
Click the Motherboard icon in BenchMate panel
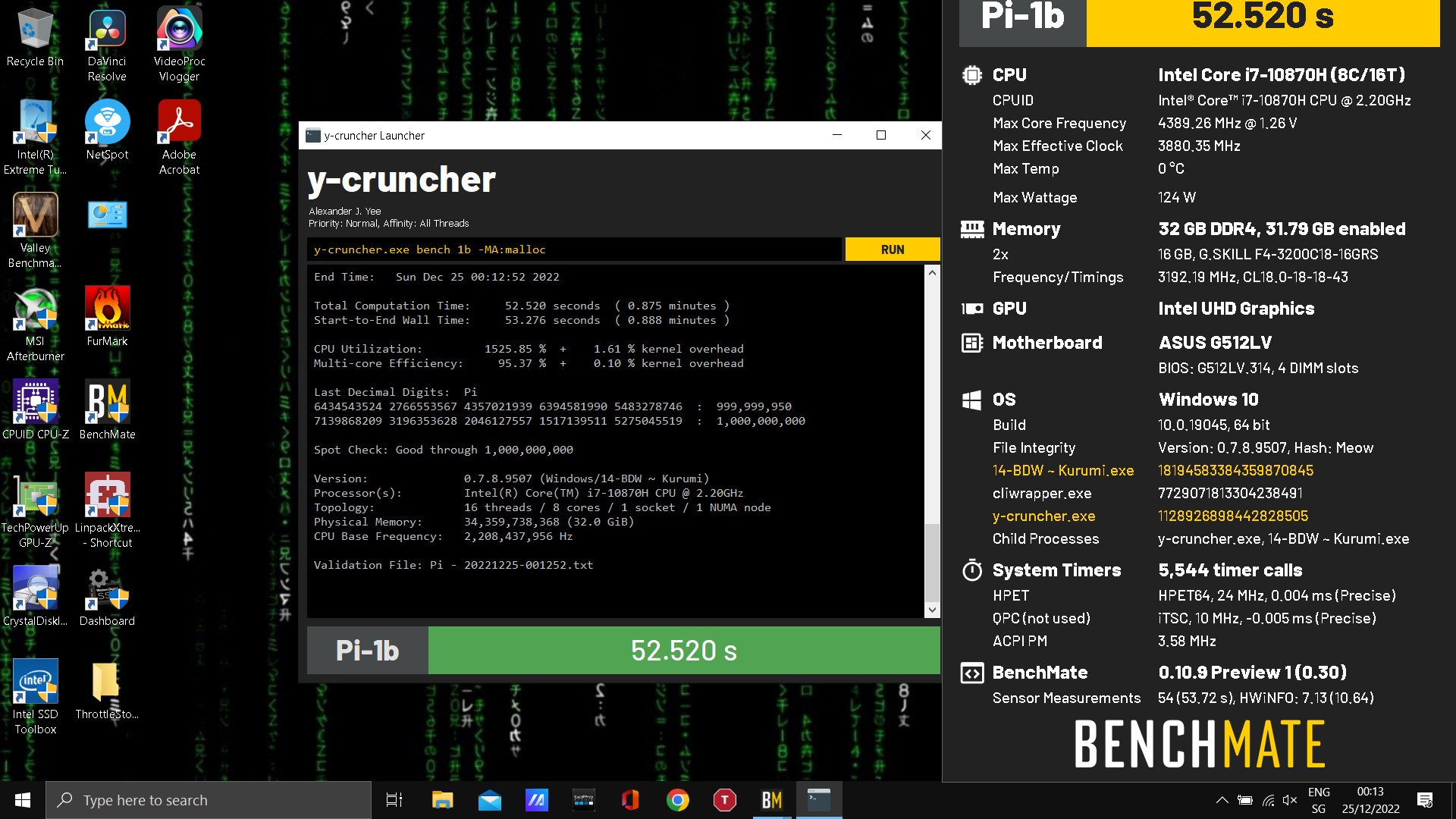point(971,343)
